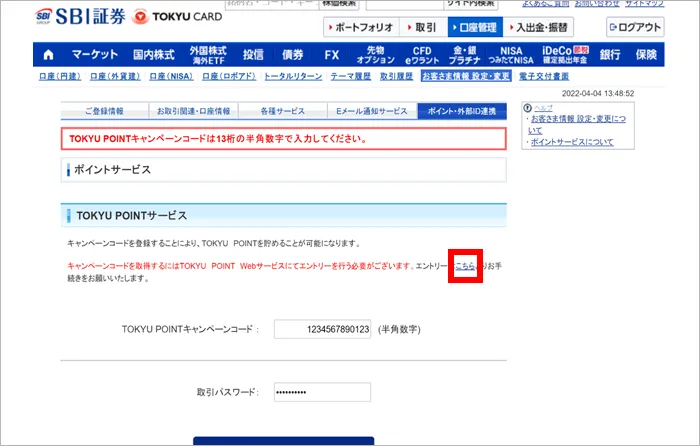Click the home icon in navigation bar
This screenshot has height=446, width=700.
click(48, 54)
